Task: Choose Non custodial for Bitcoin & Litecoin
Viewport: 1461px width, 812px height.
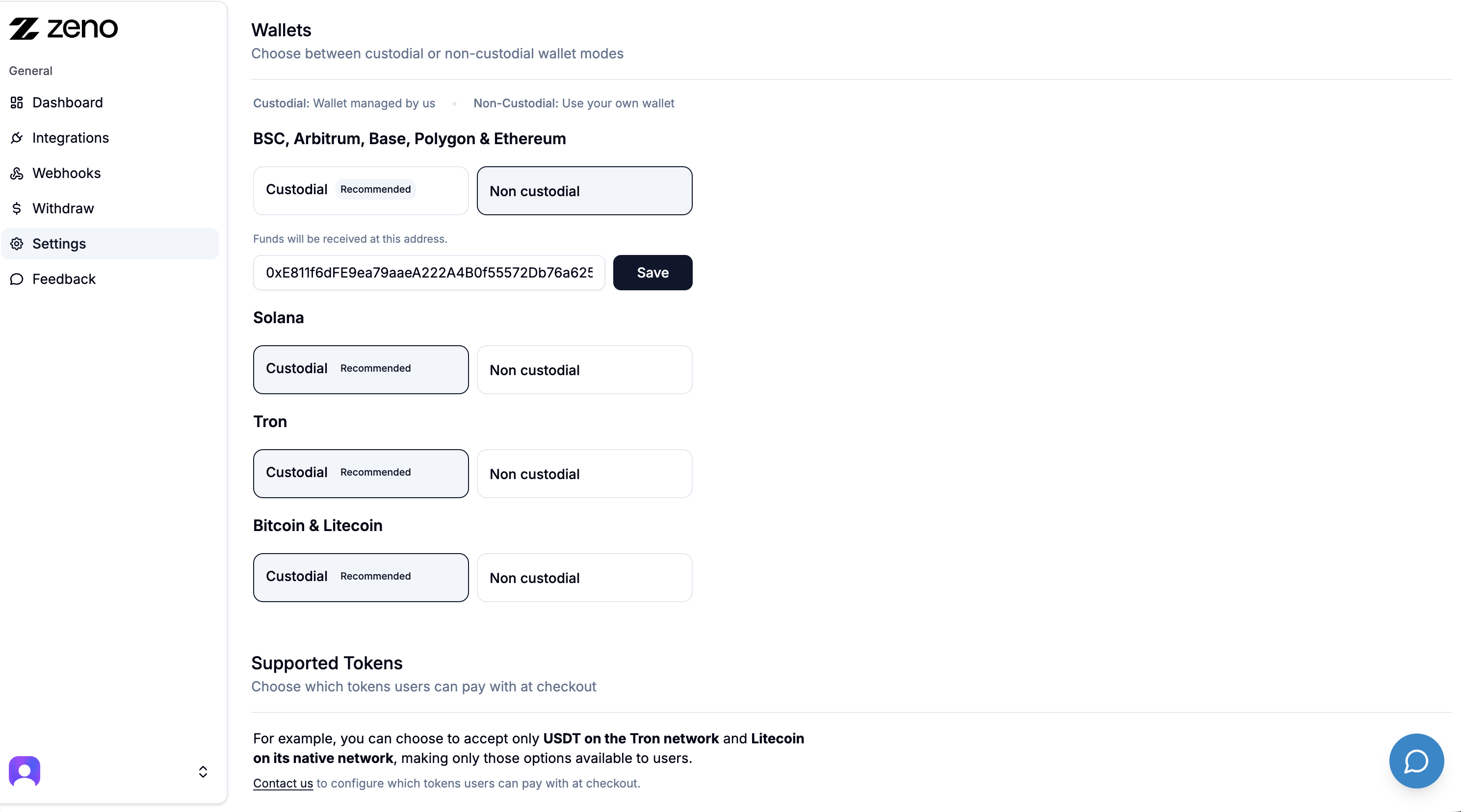Action: coord(584,577)
